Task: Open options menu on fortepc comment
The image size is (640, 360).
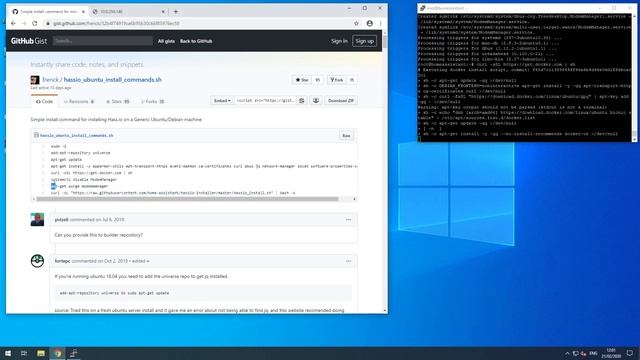Action: (x=348, y=261)
